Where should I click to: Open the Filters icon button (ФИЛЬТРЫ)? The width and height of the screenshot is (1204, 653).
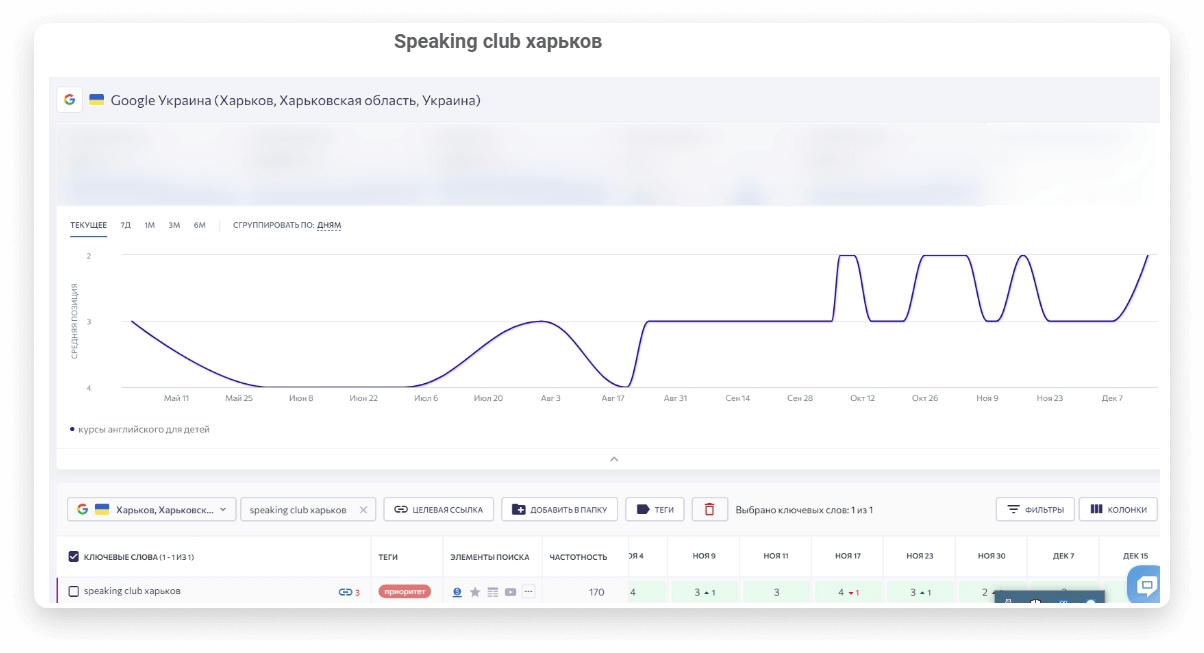(x=1013, y=509)
